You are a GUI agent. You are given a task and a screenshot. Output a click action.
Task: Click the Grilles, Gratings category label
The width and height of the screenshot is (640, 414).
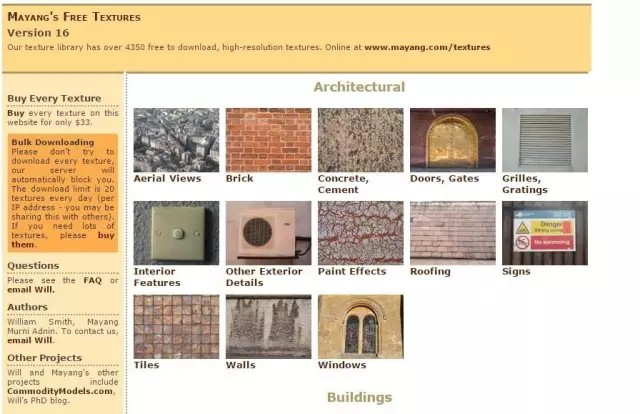click(x=525, y=184)
